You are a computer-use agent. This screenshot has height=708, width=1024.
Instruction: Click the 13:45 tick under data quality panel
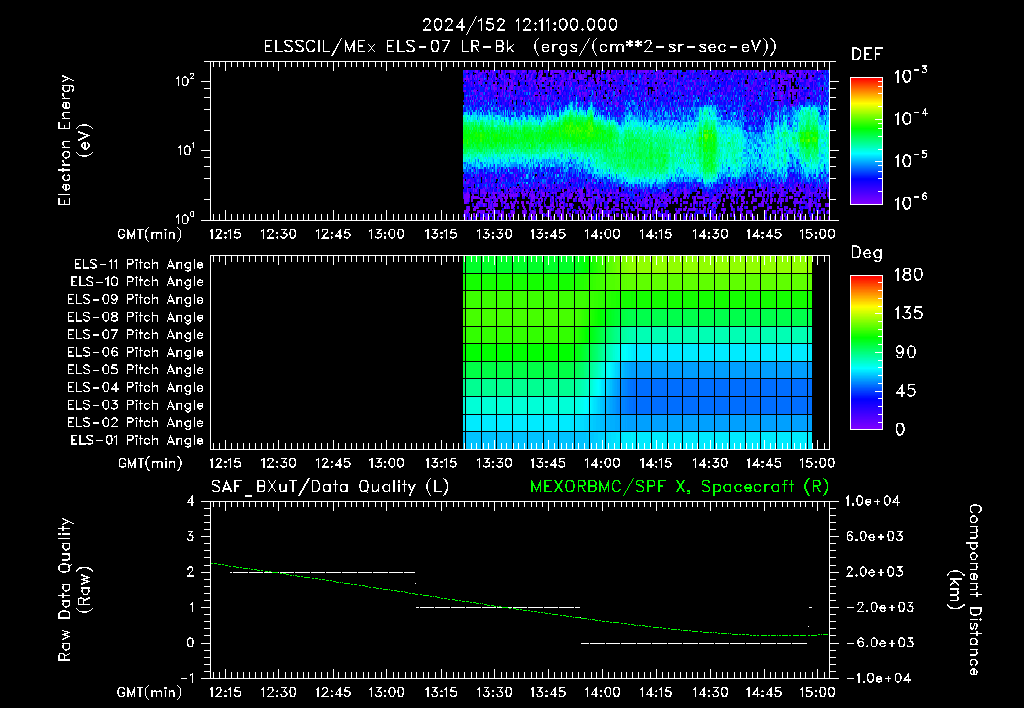[x=548, y=692]
